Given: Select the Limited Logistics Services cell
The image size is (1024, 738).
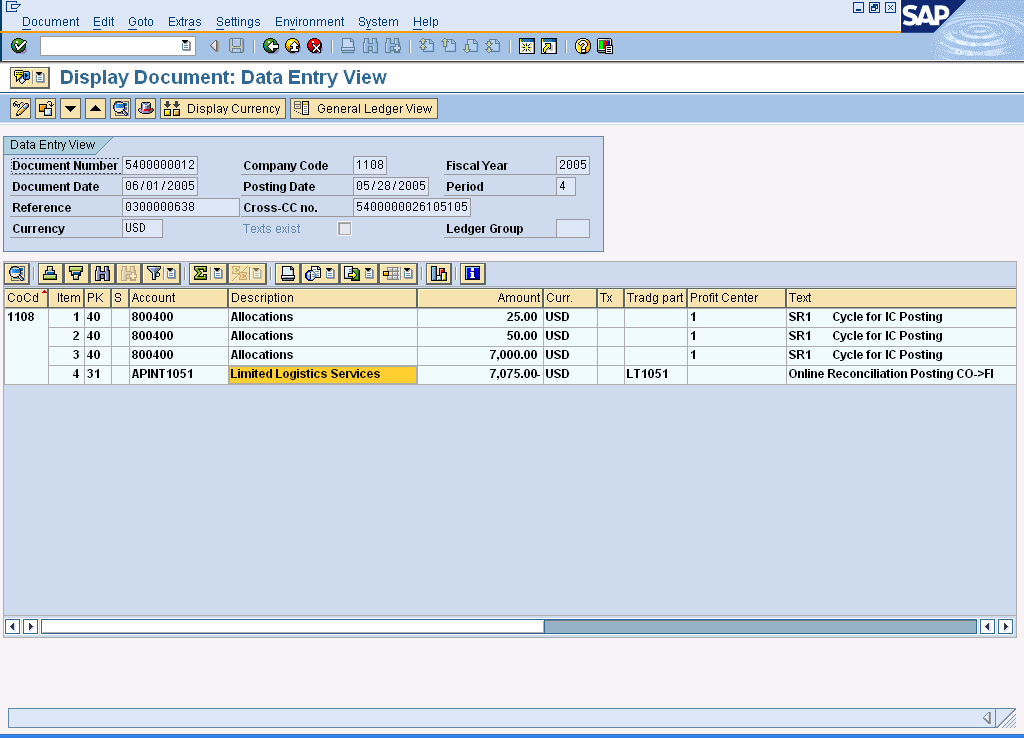Looking at the screenshot, I should 323,374.
